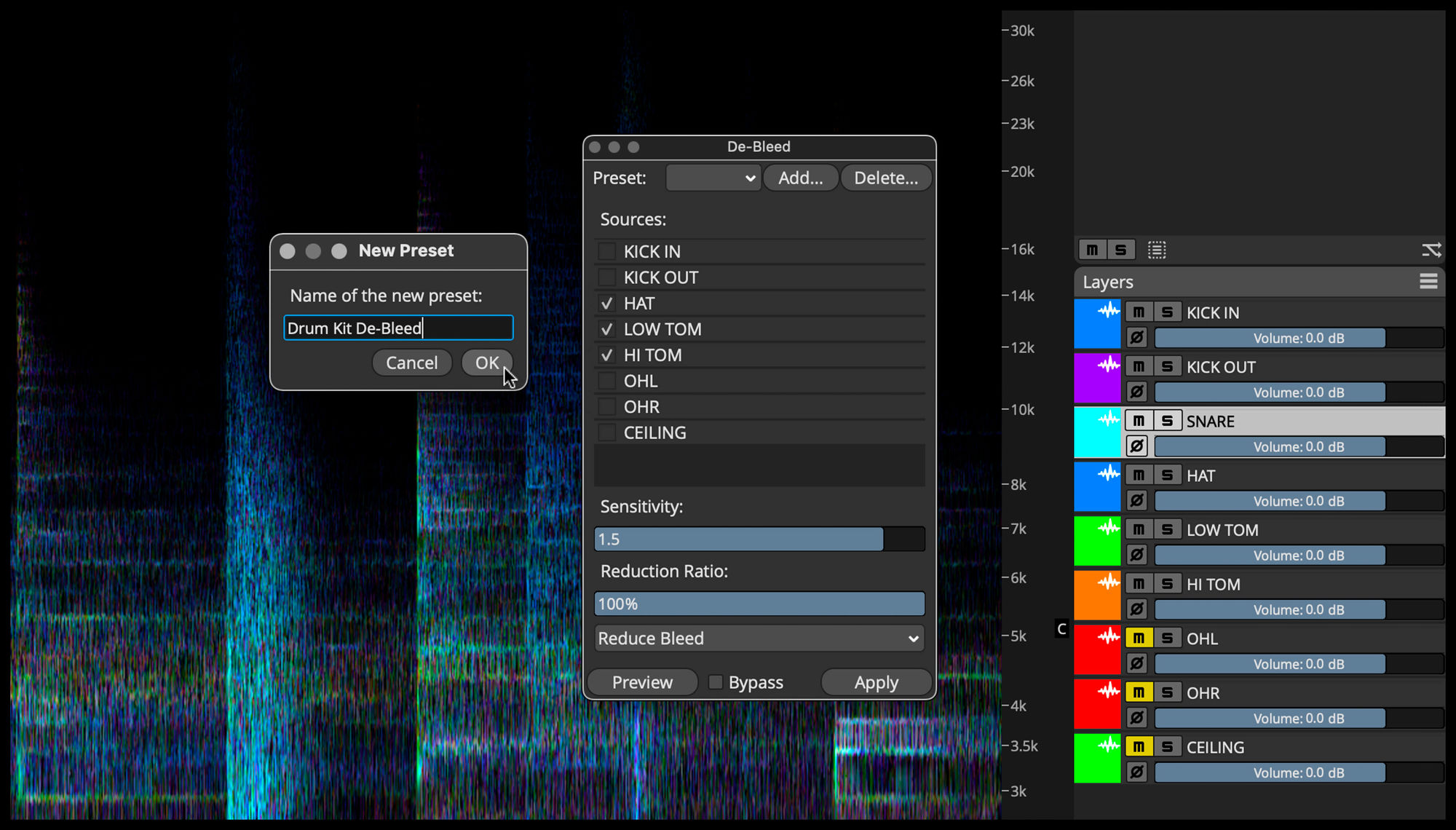Click the dotted selection icon above Layers
Viewport: 1456px width, 830px height.
point(1156,249)
